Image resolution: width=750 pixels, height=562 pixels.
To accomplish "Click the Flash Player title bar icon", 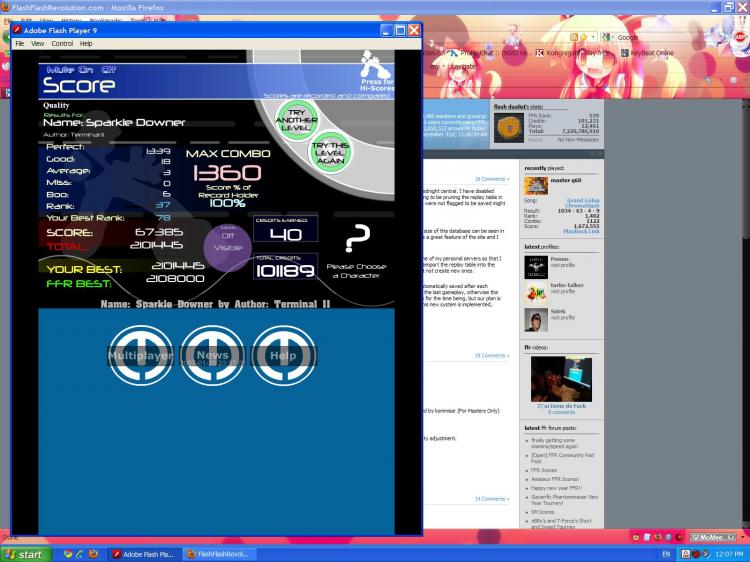I will pyautogui.click(x=17, y=30).
